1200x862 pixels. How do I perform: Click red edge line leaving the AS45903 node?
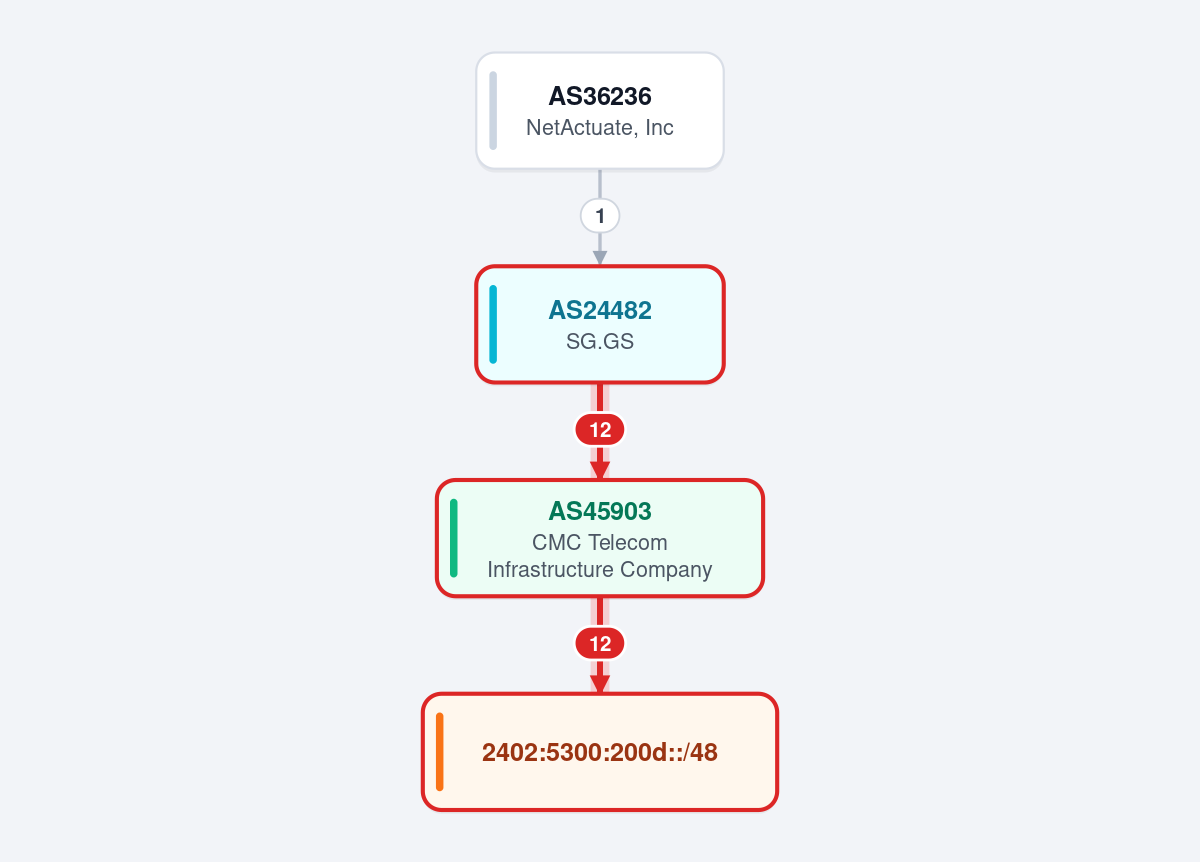(600, 612)
